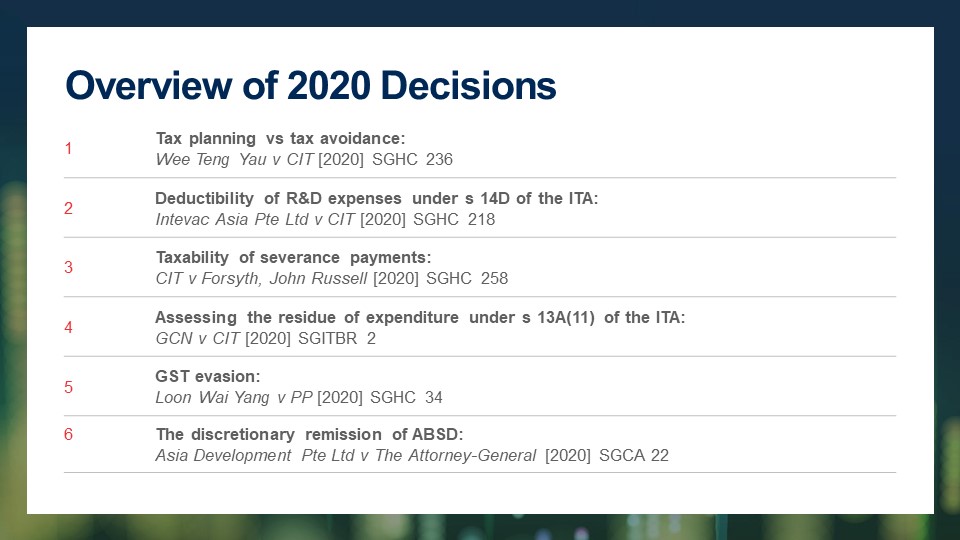Viewport: 960px width, 540px height.
Task: Click Loon Wai Yang v PP citation
Action: [299, 397]
